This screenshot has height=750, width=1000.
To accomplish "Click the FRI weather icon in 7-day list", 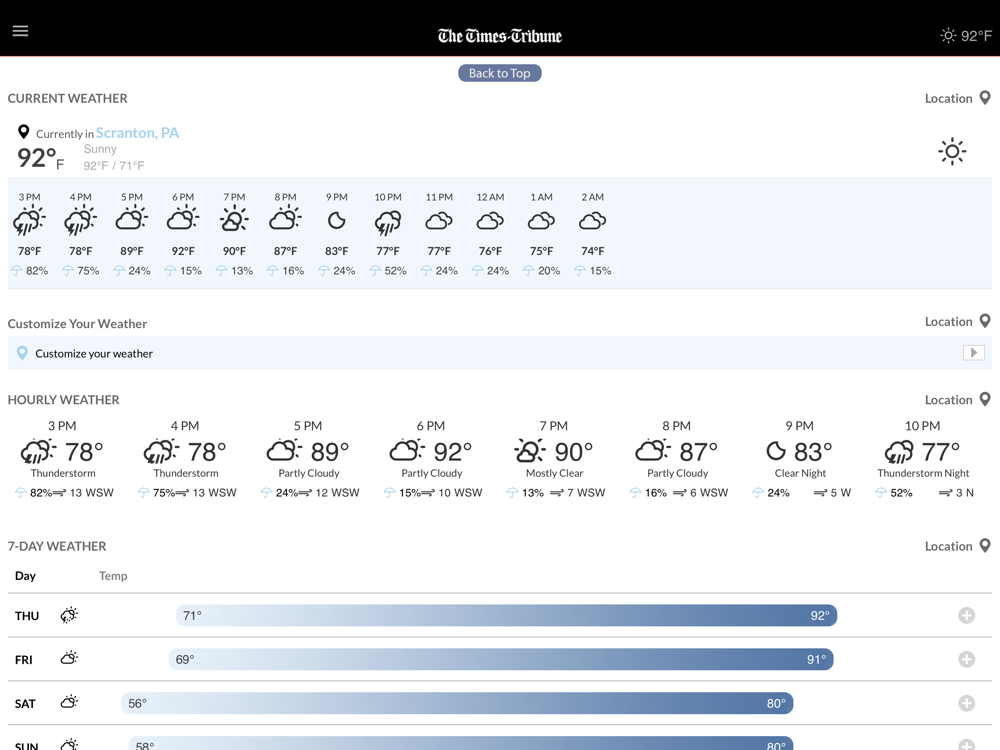I will click(69, 658).
